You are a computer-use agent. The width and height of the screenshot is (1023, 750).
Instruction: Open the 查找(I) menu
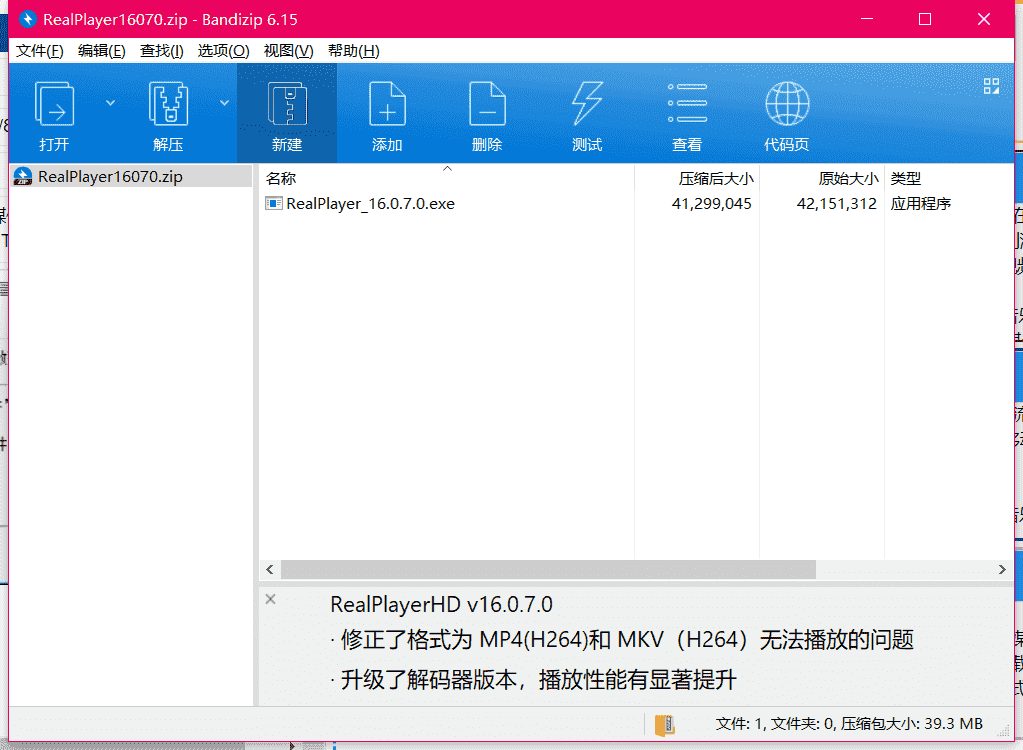[161, 51]
